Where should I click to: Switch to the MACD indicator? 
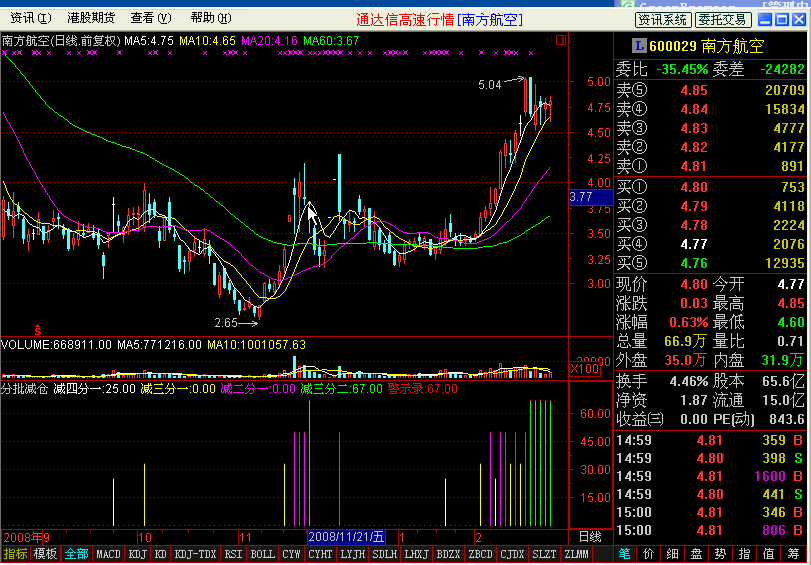click(108, 554)
